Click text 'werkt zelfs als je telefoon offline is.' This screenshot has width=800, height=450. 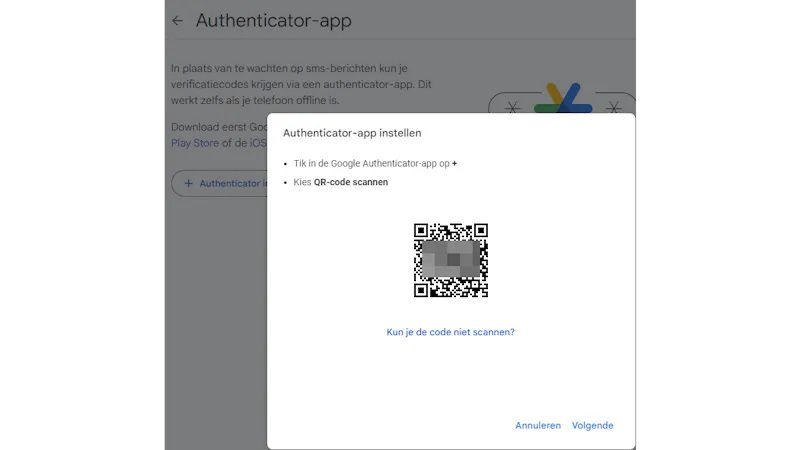(255, 101)
